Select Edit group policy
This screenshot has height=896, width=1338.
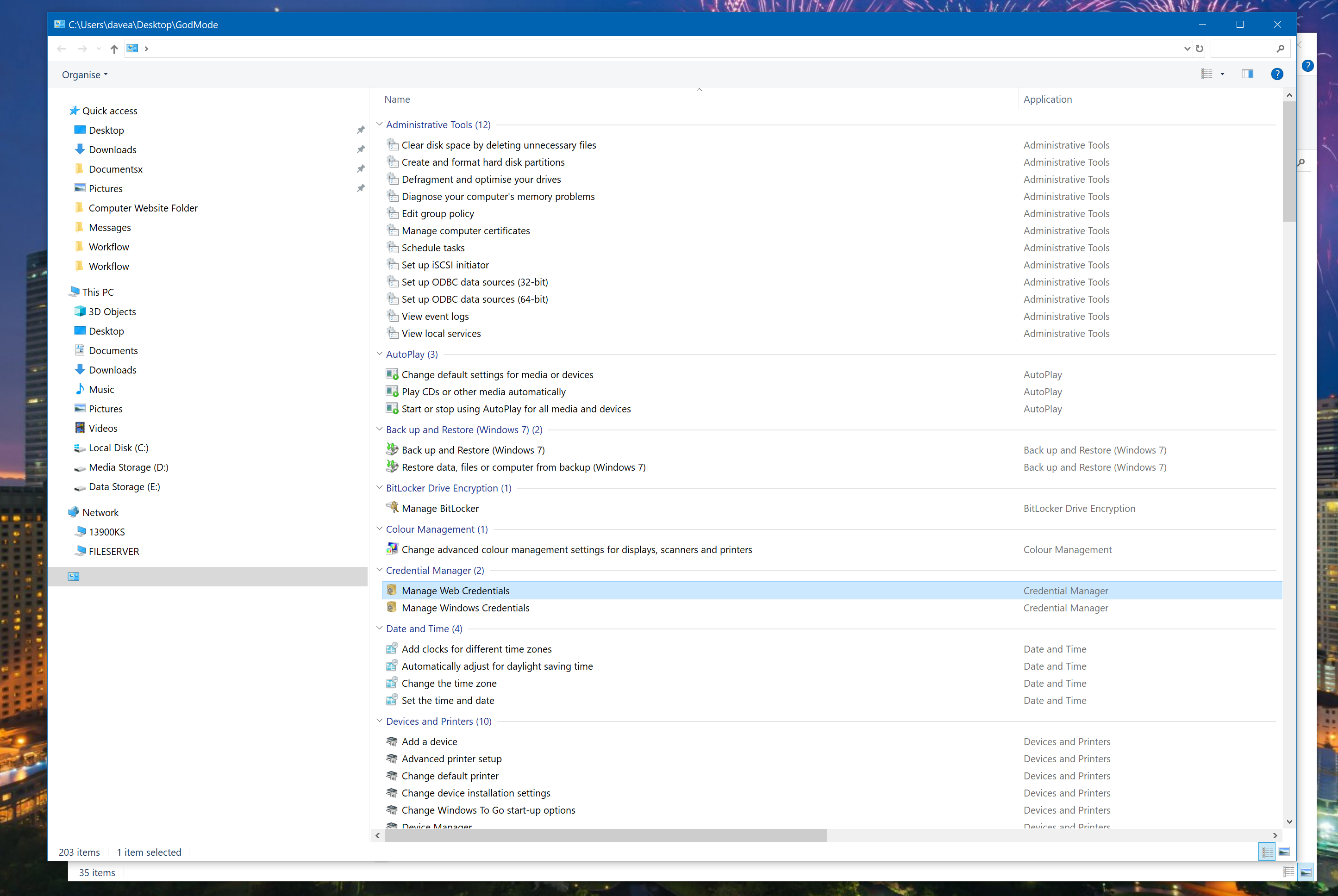438,214
